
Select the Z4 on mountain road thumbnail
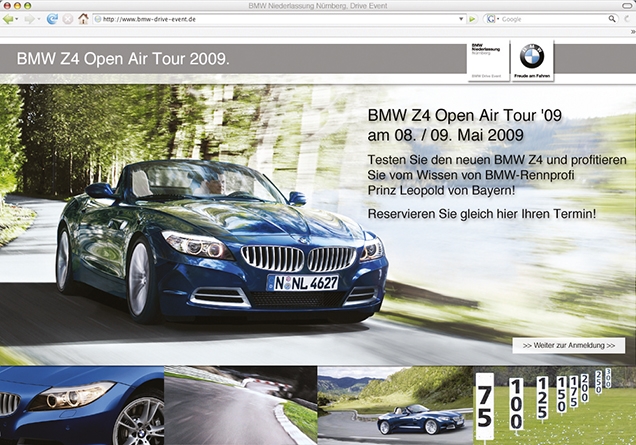tap(394, 405)
